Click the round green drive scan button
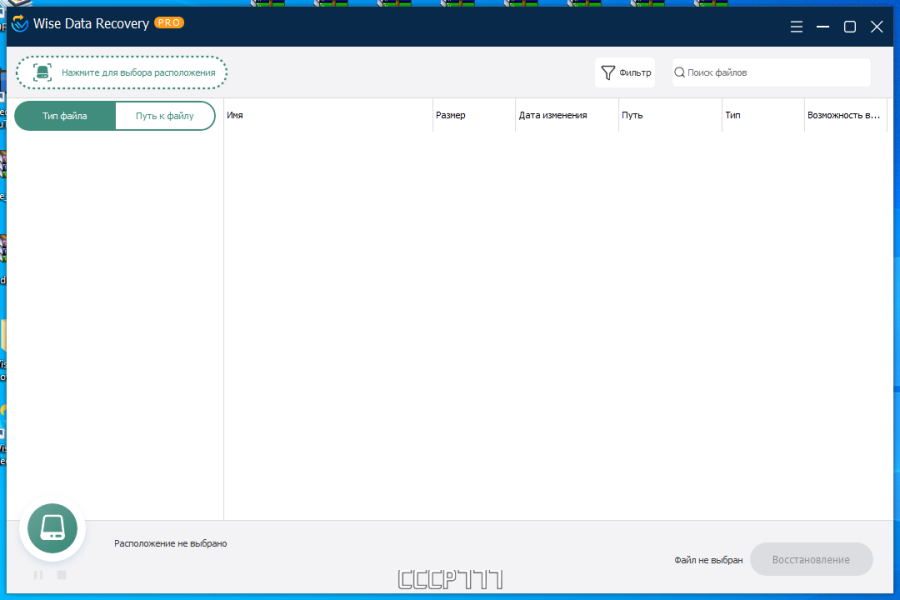Image resolution: width=900 pixels, height=600 pixels. pyautogui.click(x=52, y=528)
